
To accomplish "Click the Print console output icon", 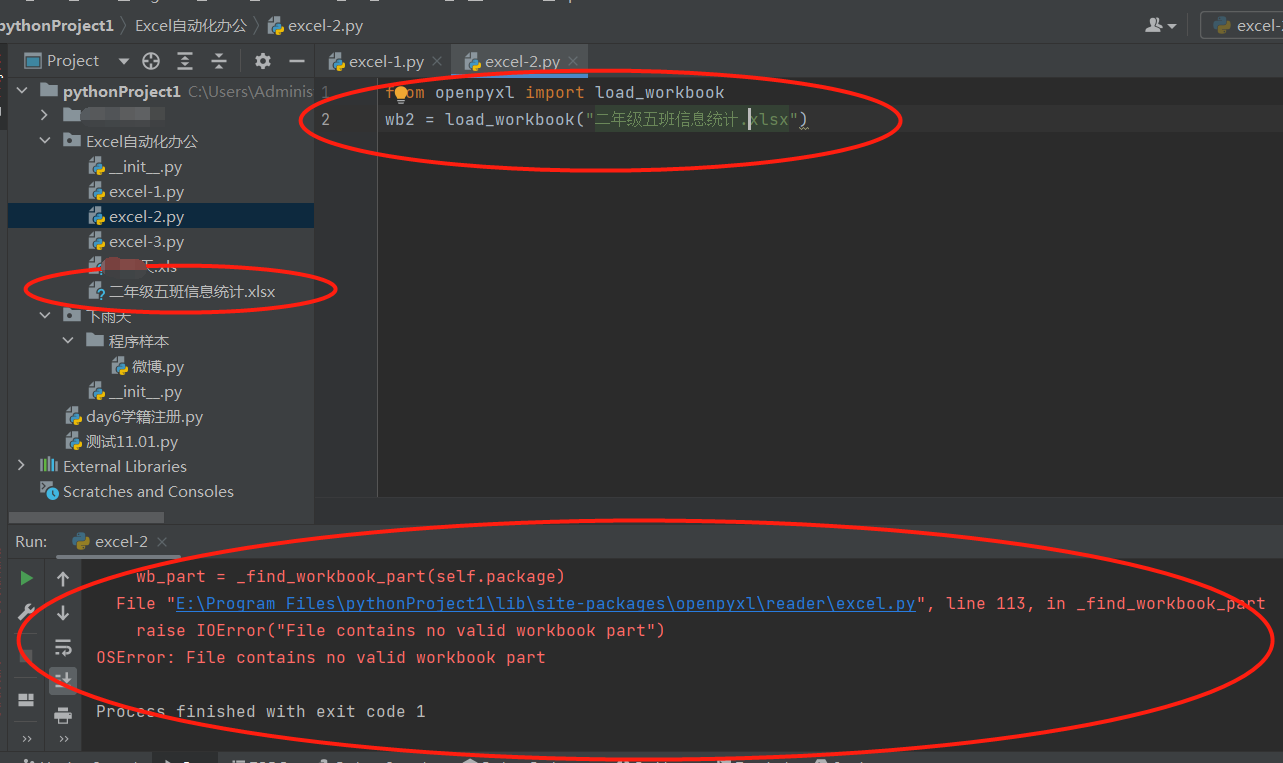I will (x=63, y=715).
